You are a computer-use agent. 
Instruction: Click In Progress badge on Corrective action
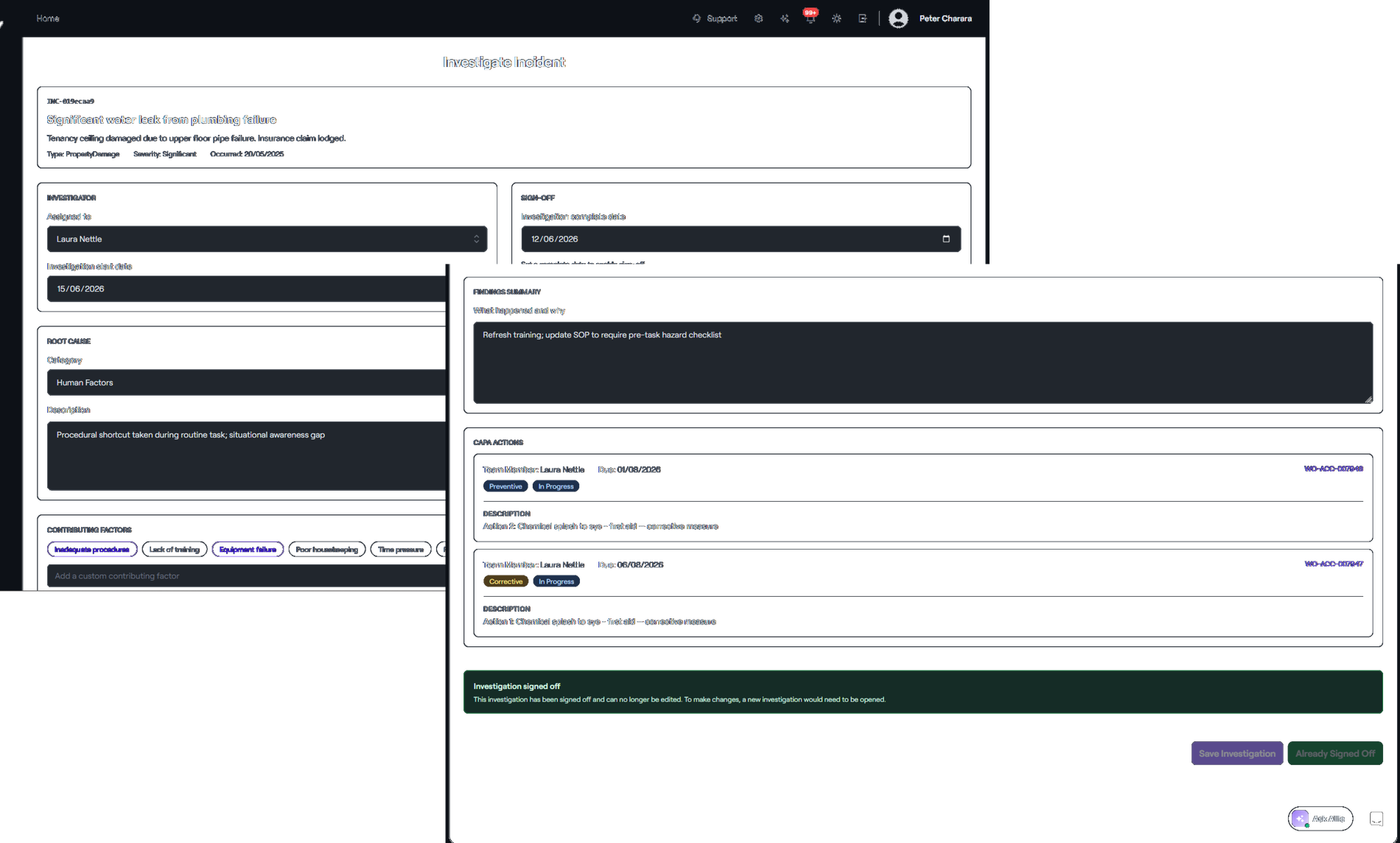click(556, 581)
